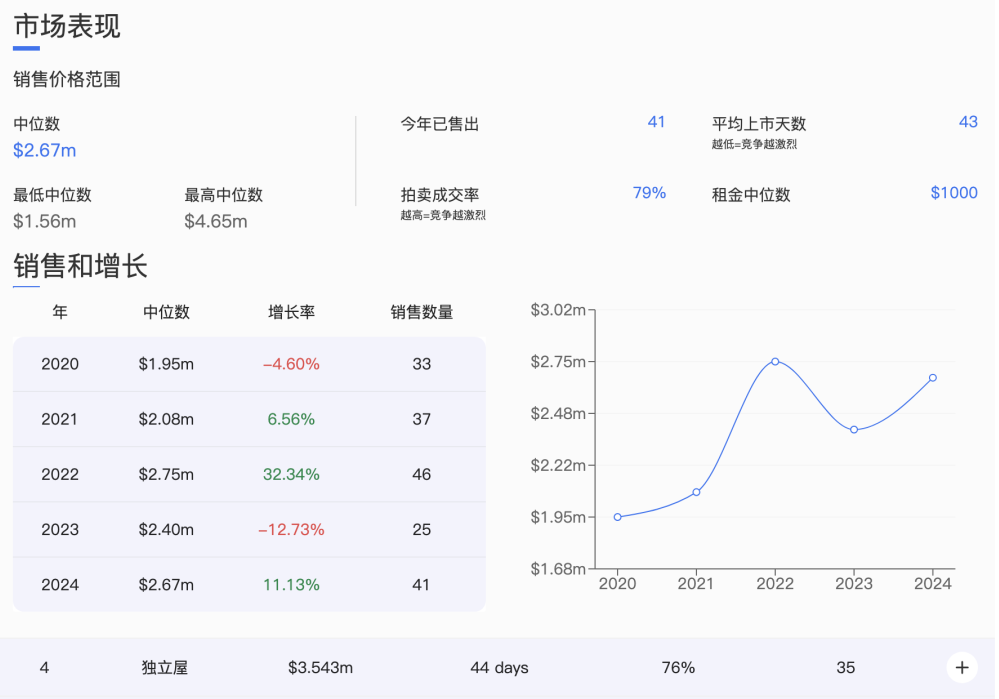999x699 pixels.
Task: Select the 2020 data point on chart
Action: pyautogui.click(x=618, y=517)
